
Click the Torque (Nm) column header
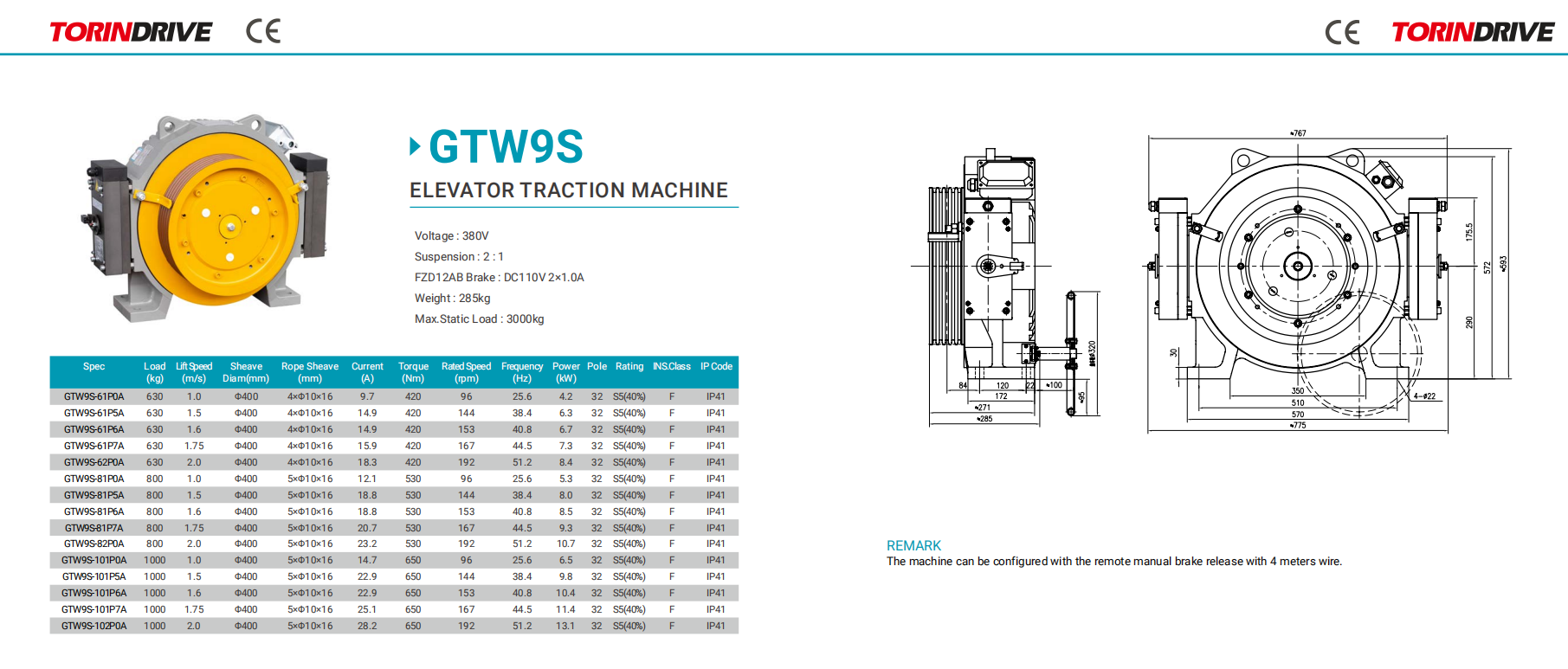click(x=413, y=372)
